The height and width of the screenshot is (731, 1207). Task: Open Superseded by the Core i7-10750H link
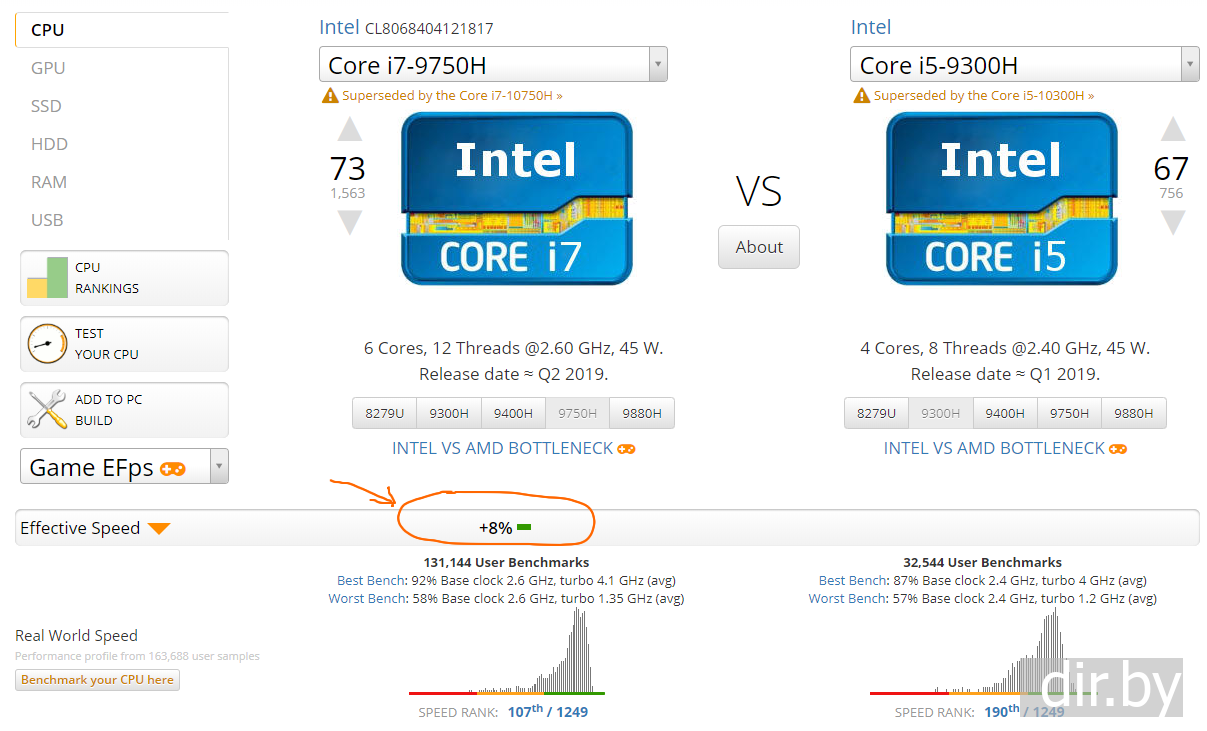[x=452, y=96]
